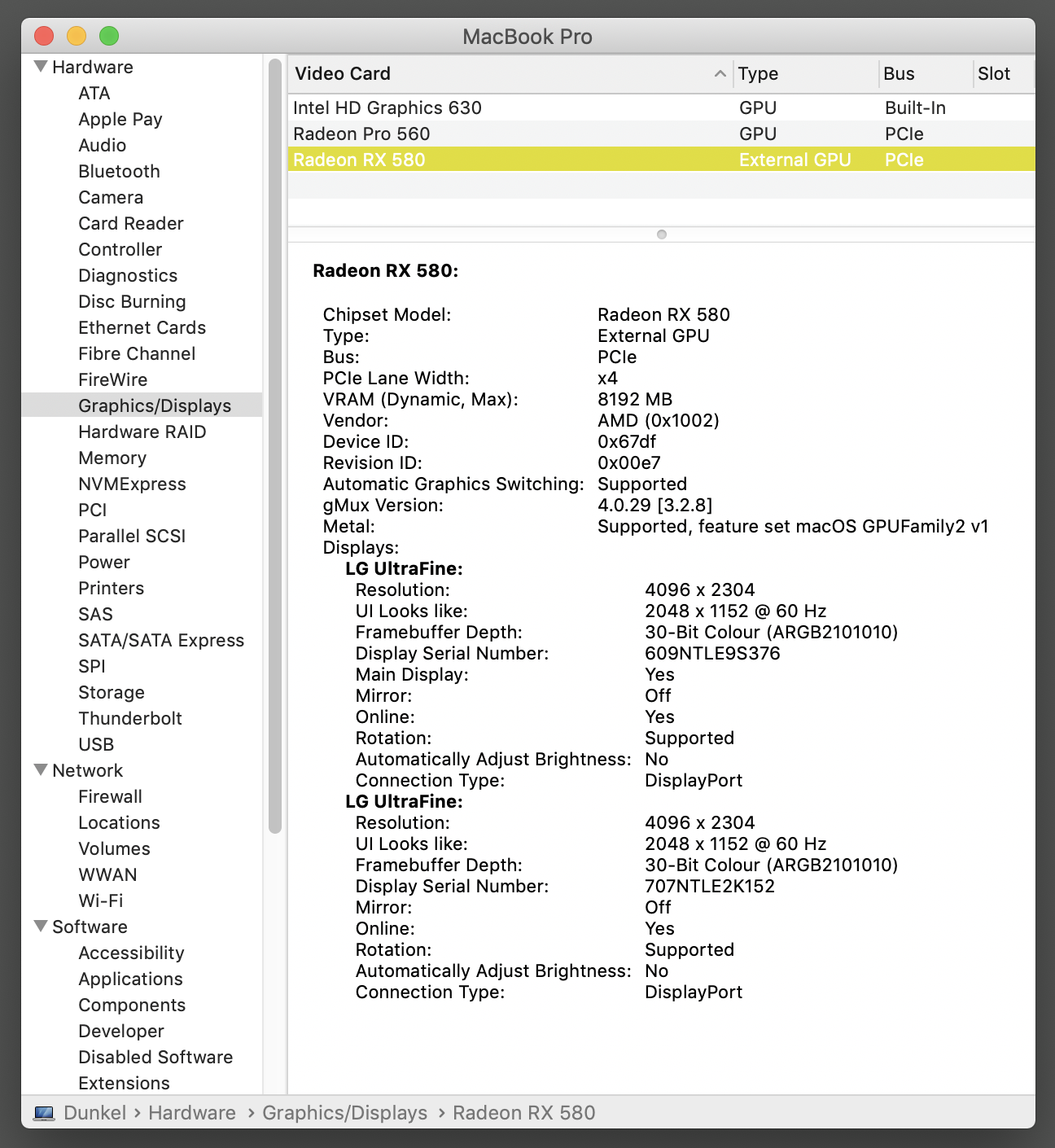Select Volumes under Network
Screen dimensions: 1055x1148
[115, 848]
